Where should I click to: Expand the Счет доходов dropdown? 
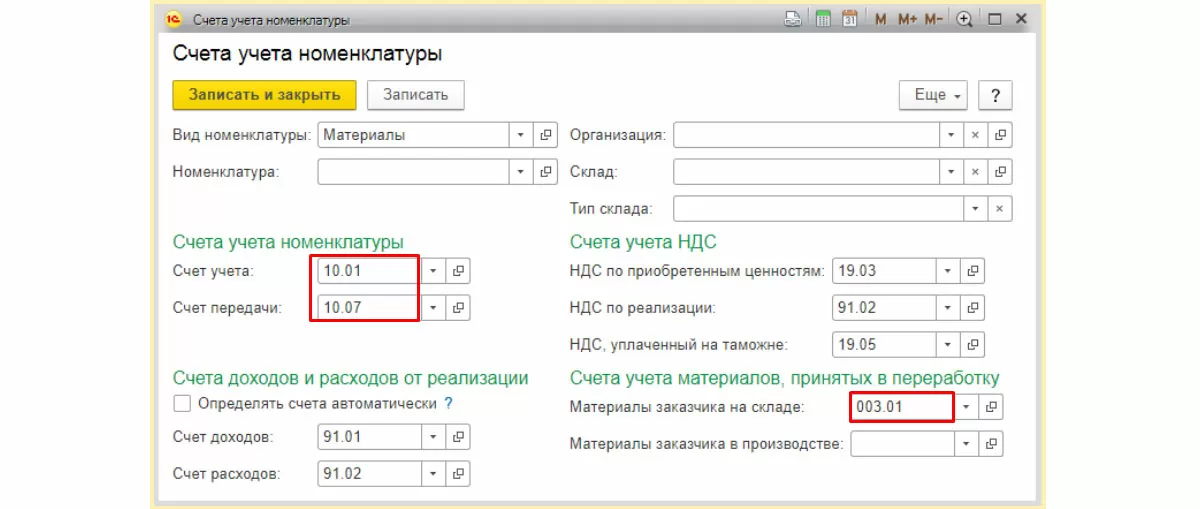(433, 437)
